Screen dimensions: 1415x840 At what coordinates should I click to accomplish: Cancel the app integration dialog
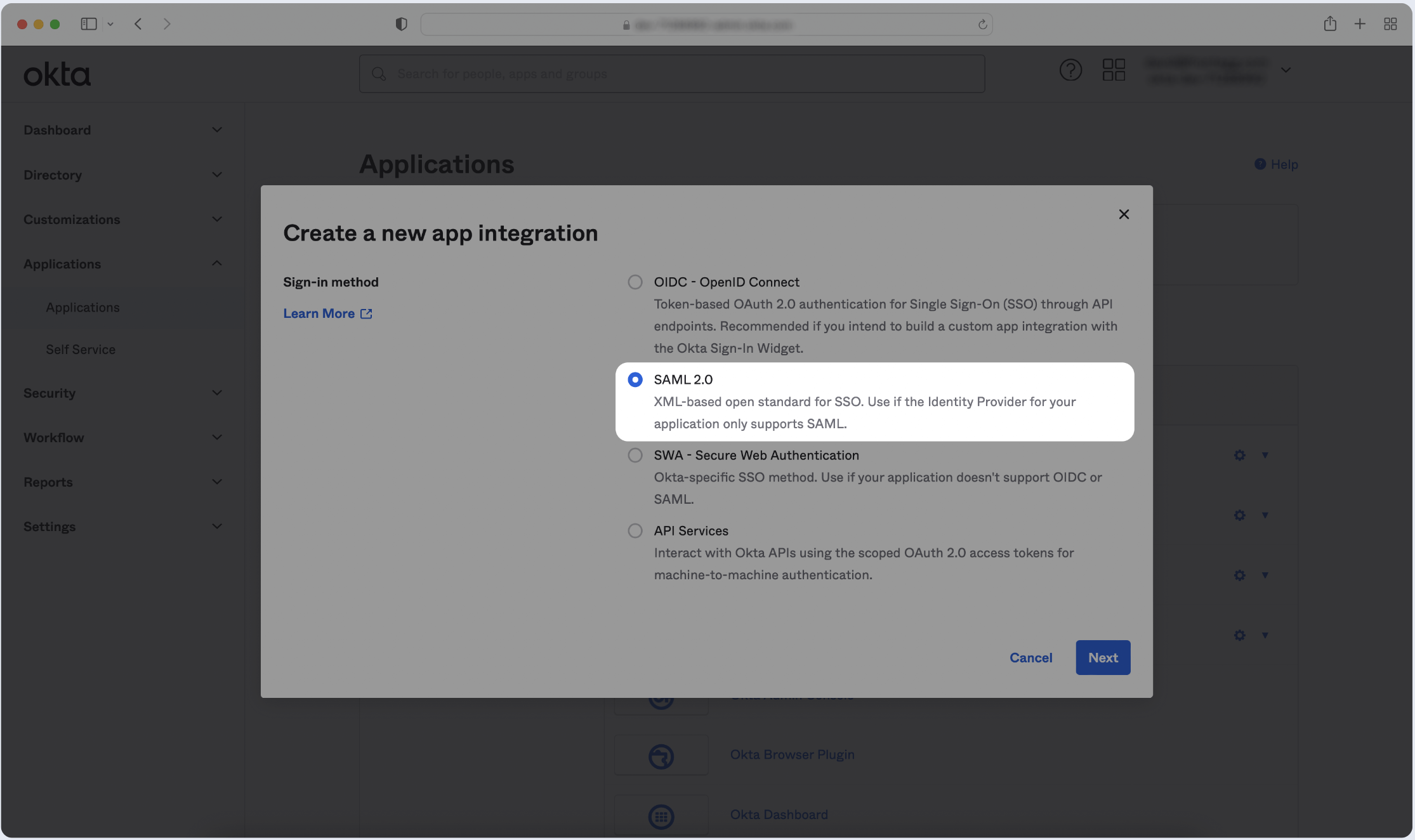1030,657
